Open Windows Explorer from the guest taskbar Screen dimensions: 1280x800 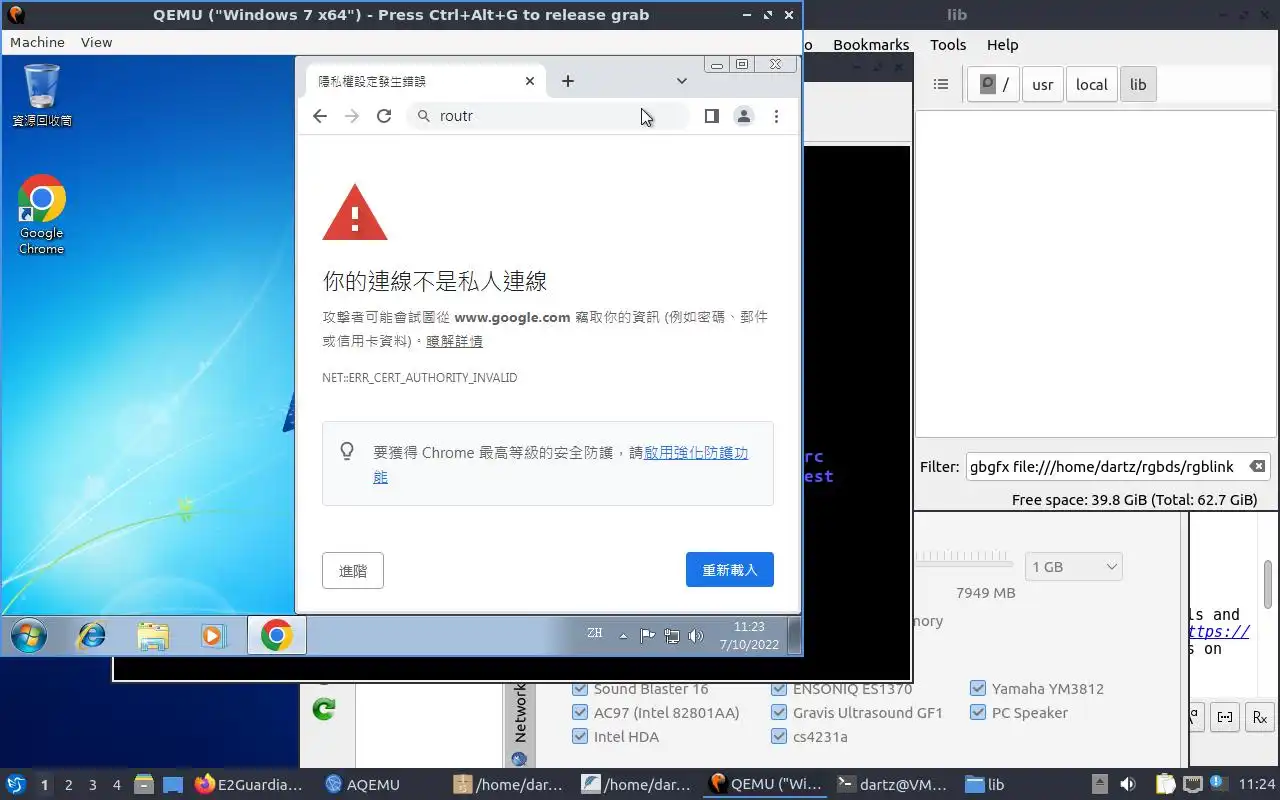click(153, 636)
